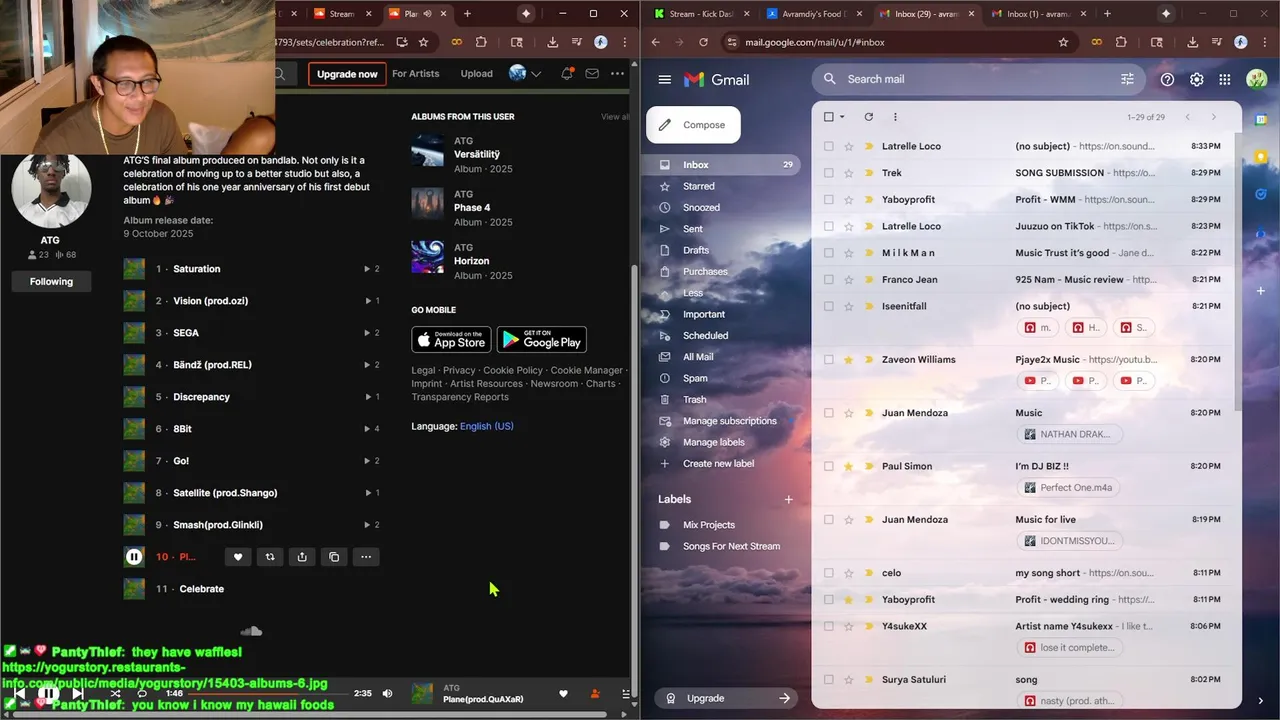Open SoundCloud top bar three-dot menu
Viewport: 1280px width, 720px height.
coord(617,73)
